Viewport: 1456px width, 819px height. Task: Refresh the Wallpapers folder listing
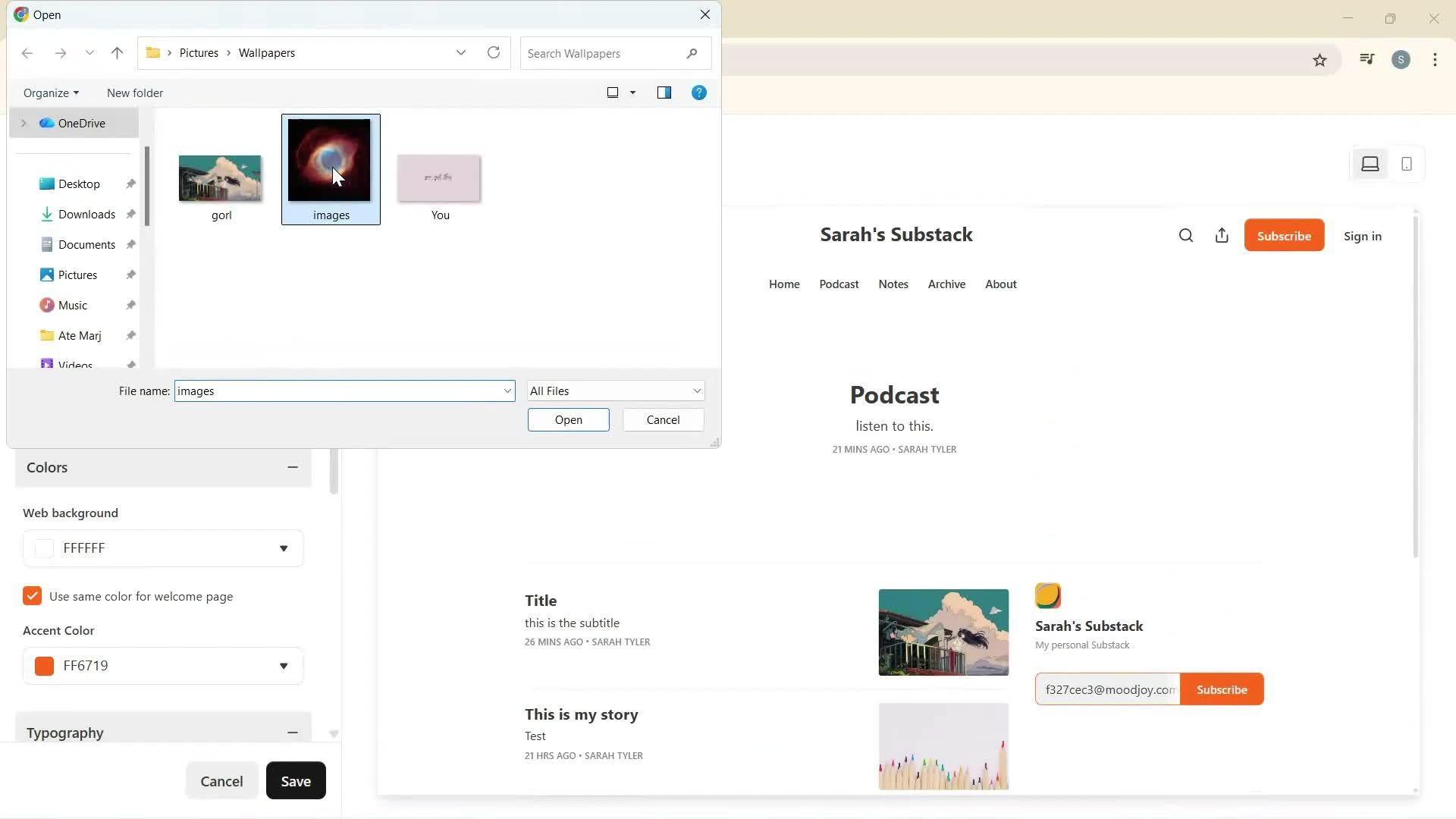[494, 53]
